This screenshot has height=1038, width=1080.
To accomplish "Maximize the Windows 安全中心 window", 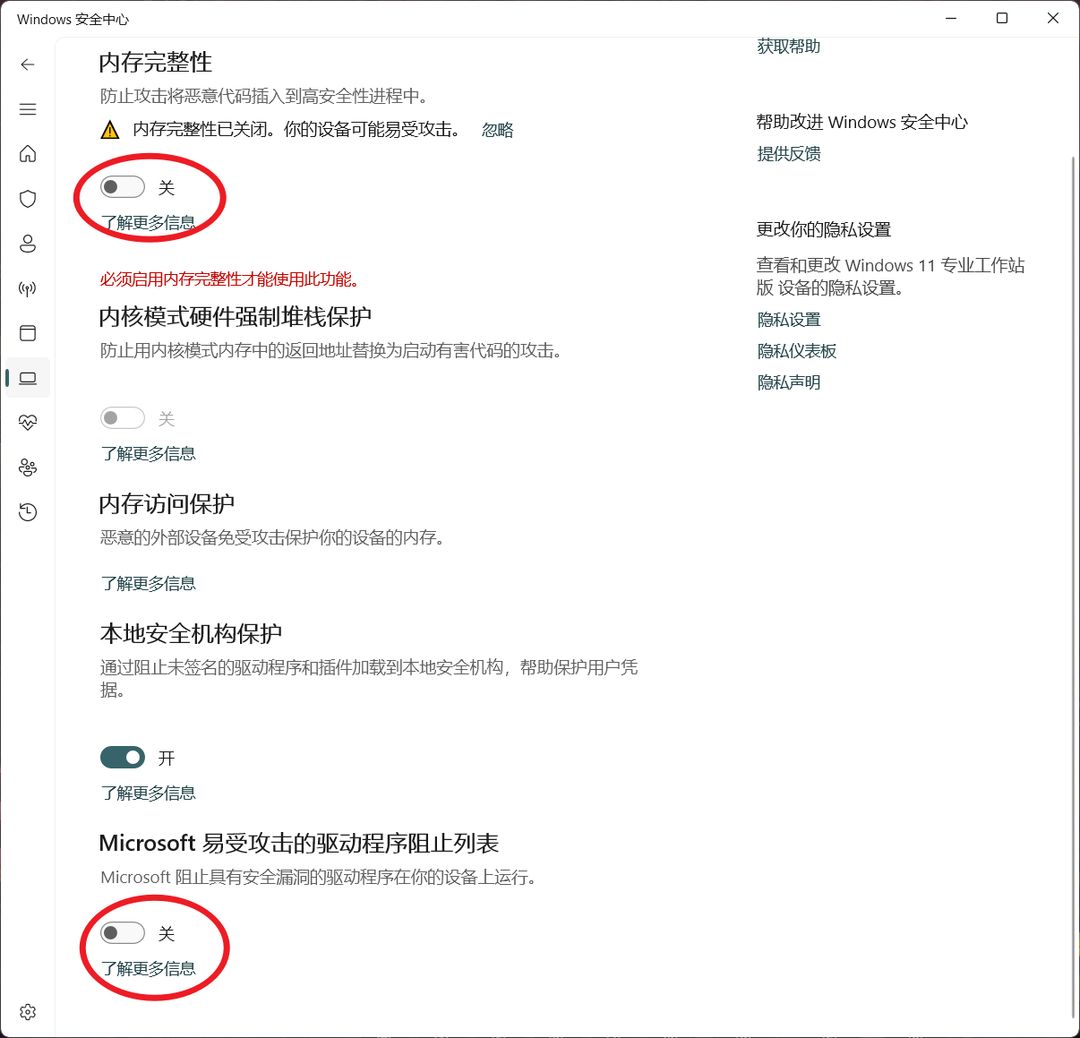I will pyautogui.click(x=1002, y=19).
